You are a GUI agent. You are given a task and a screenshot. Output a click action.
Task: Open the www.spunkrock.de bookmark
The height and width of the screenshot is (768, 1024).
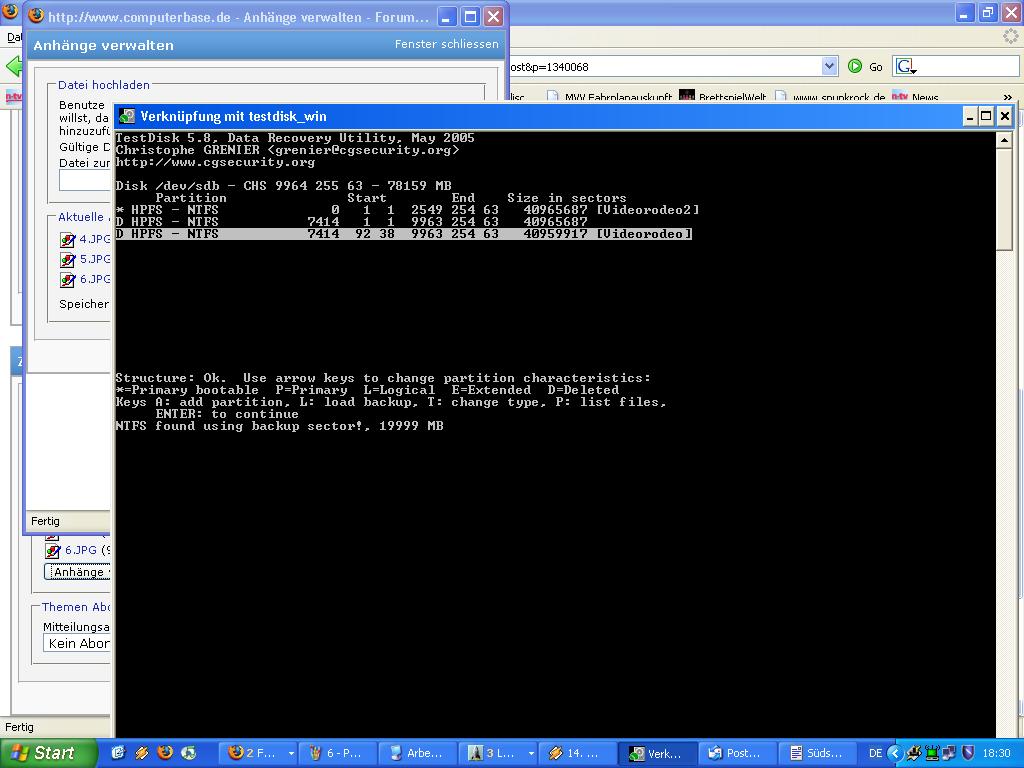pos(830,97)
